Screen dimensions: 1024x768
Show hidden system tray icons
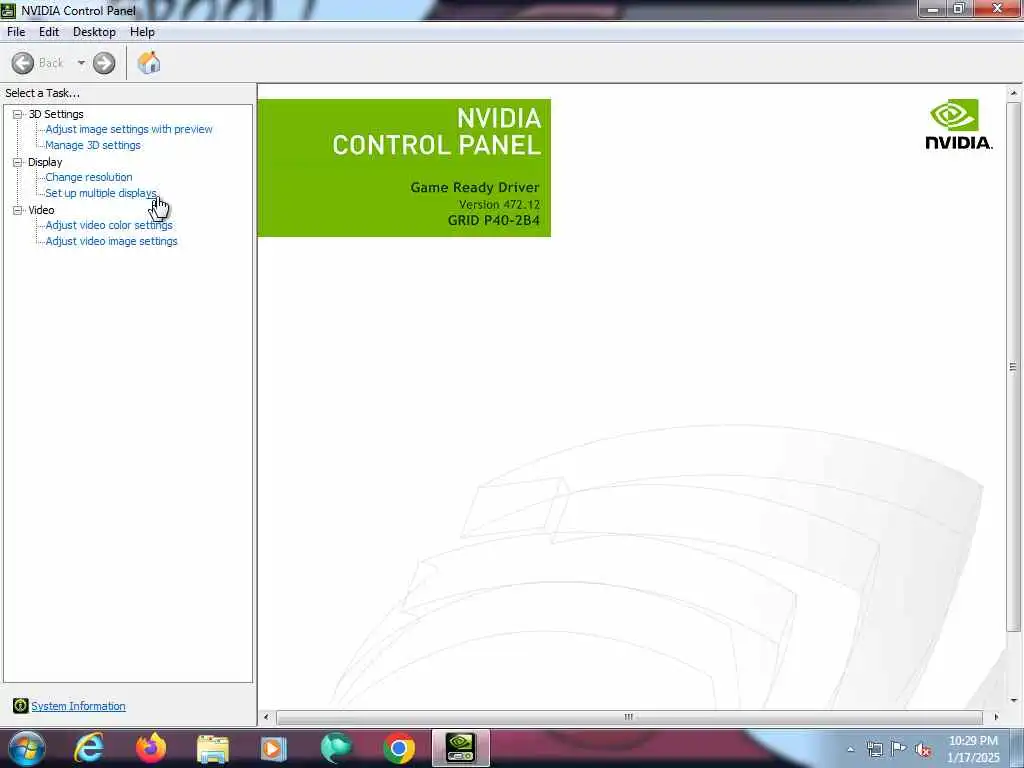(x=850, y=749)
